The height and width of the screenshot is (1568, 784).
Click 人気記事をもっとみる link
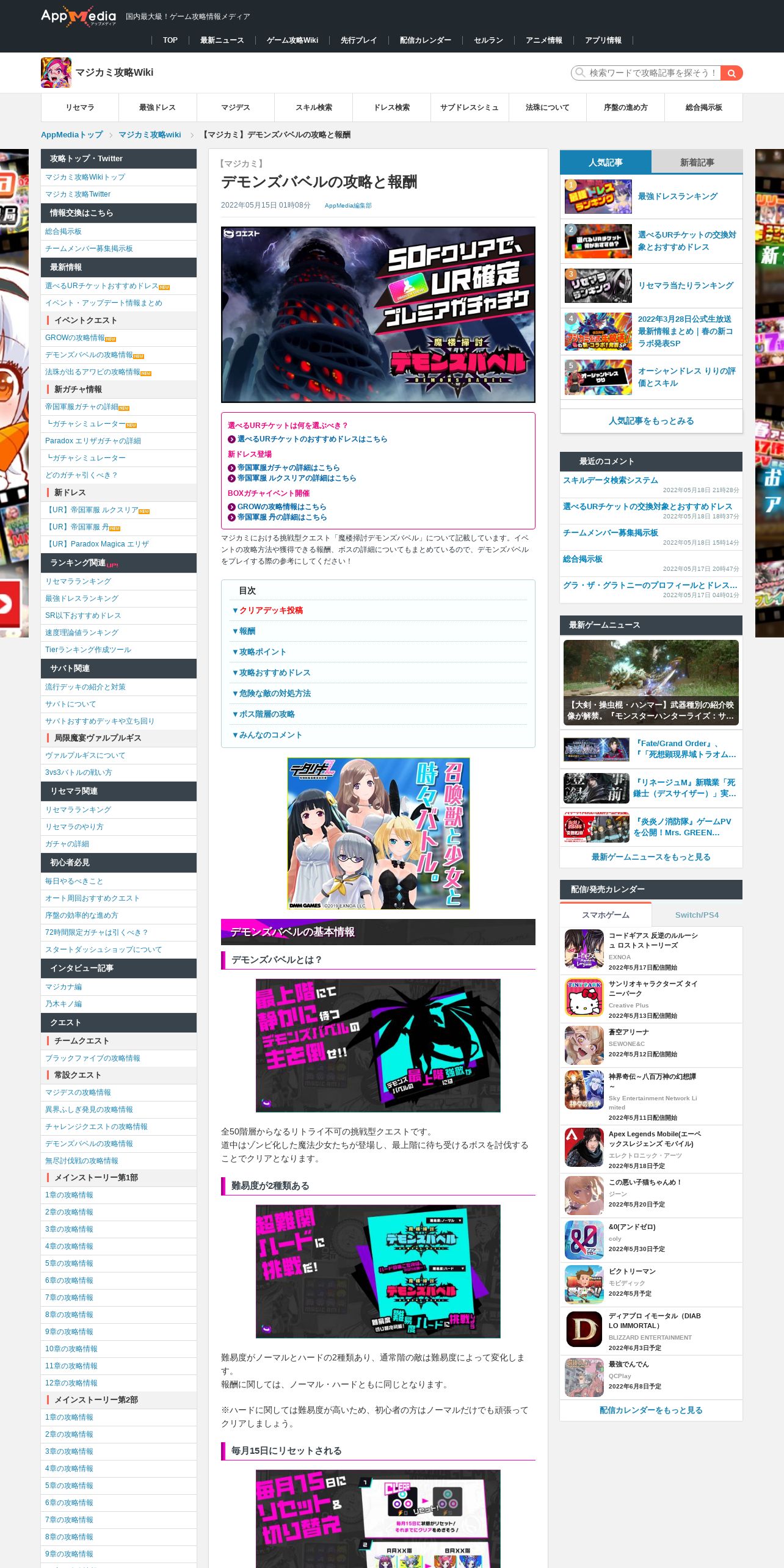[651, 421]
